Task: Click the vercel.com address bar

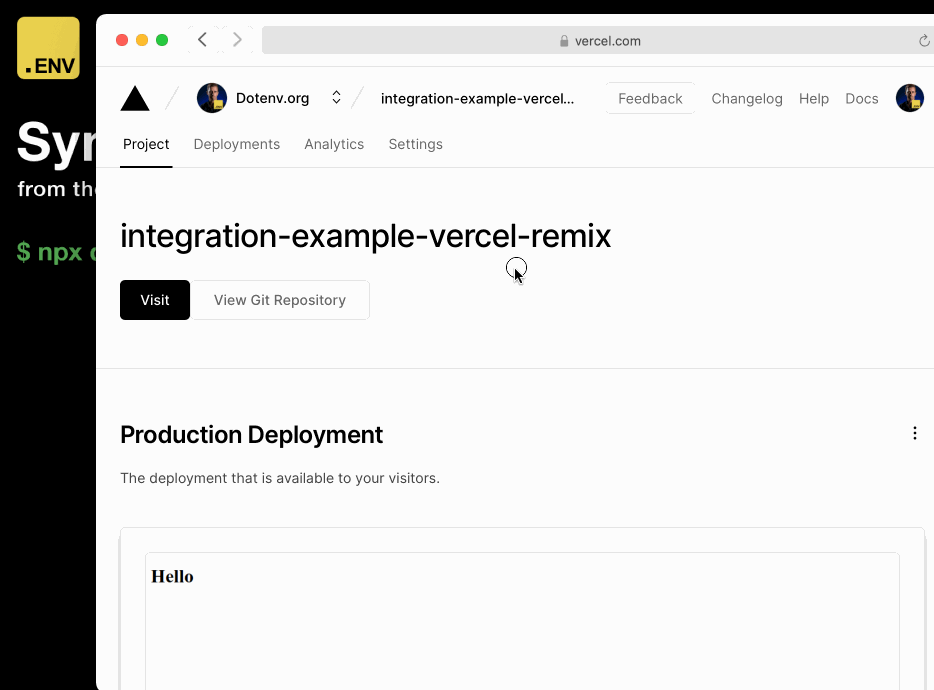Action: (600, 41)
